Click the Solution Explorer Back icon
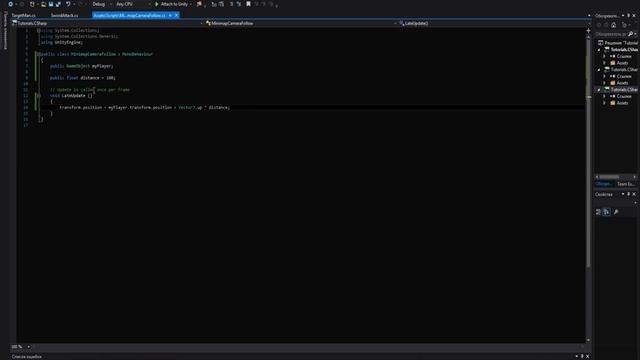This screenshot has height=360, width=640. [x=599, y=25]
